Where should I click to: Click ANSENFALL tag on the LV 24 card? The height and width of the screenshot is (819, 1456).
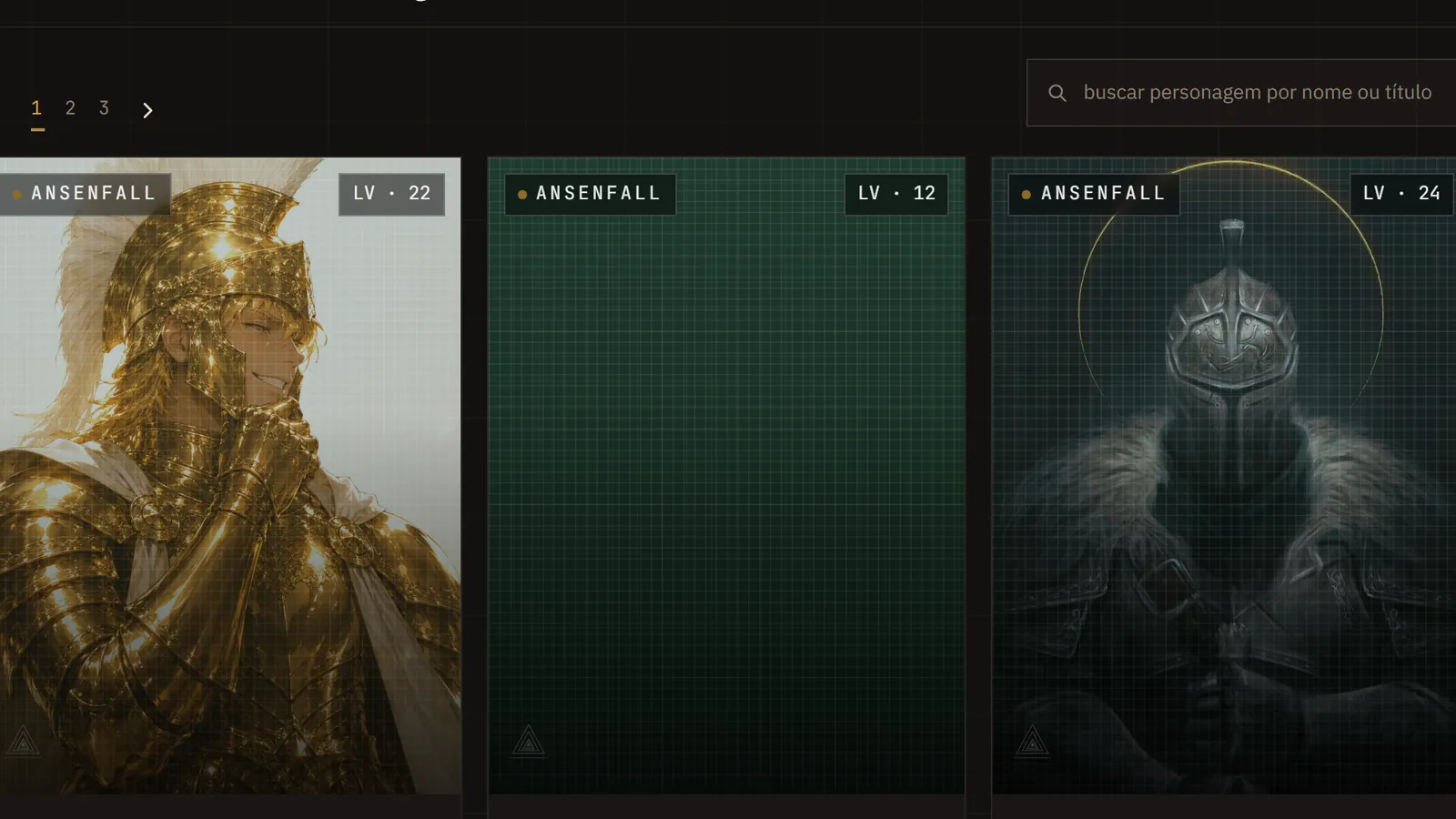1095,194
